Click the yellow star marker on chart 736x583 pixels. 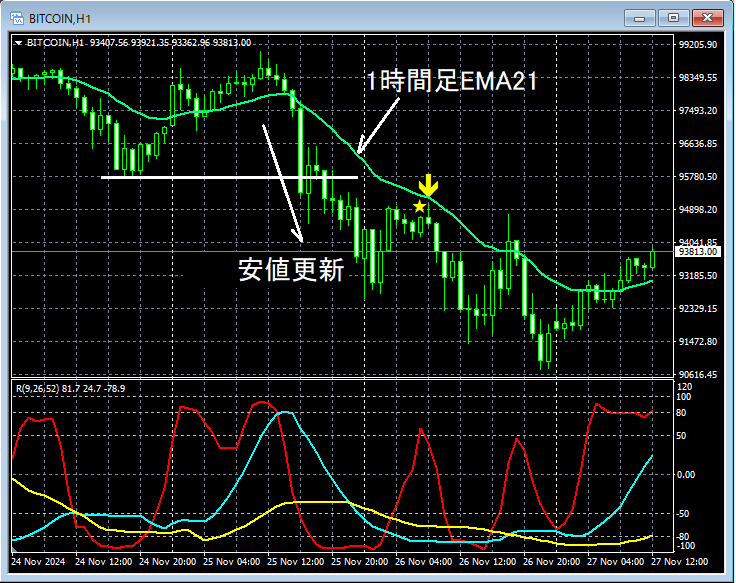click(x=419, y=207)
